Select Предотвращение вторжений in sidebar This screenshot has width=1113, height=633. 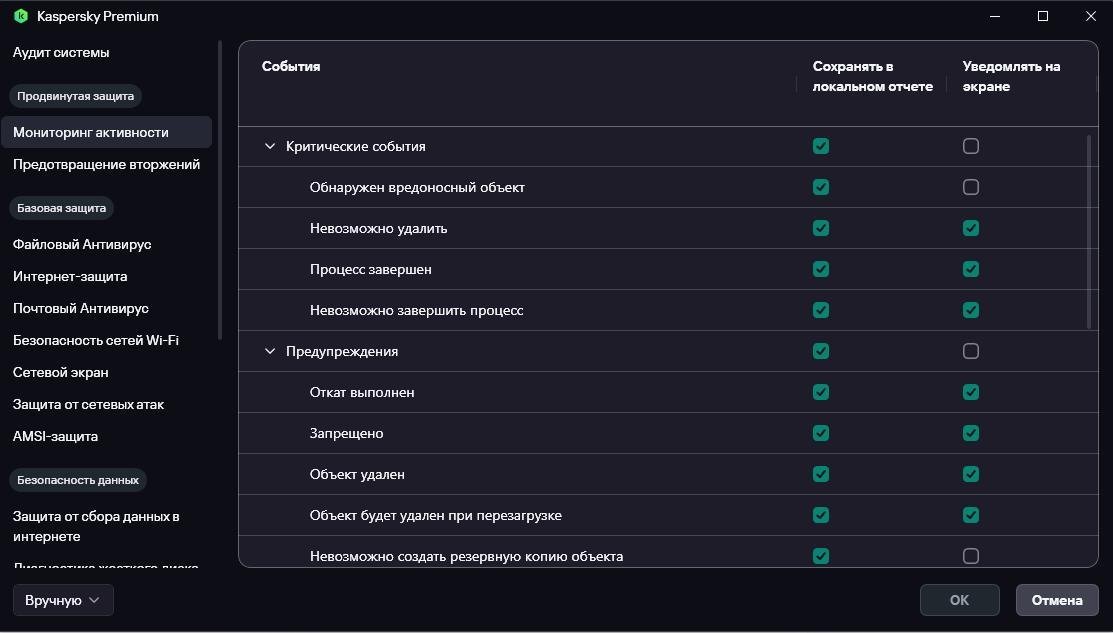106,164
